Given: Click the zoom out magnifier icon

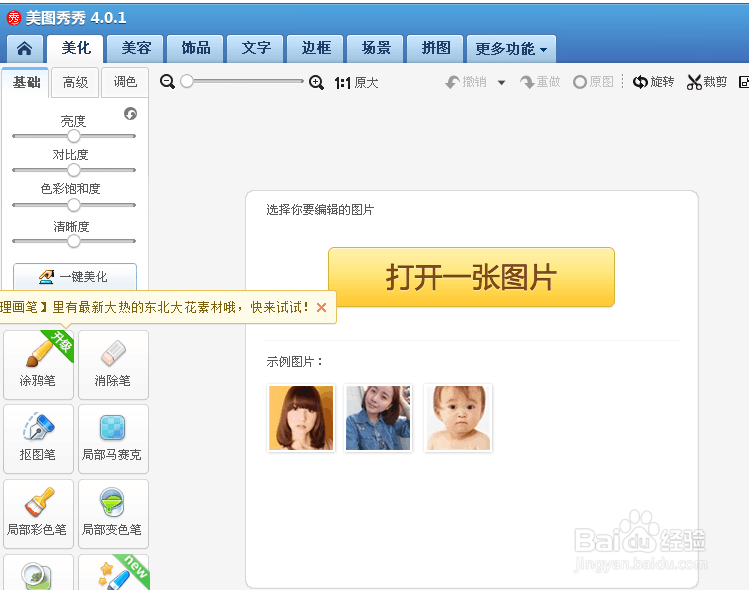Looking at the screenshot, I should (167, 82).
